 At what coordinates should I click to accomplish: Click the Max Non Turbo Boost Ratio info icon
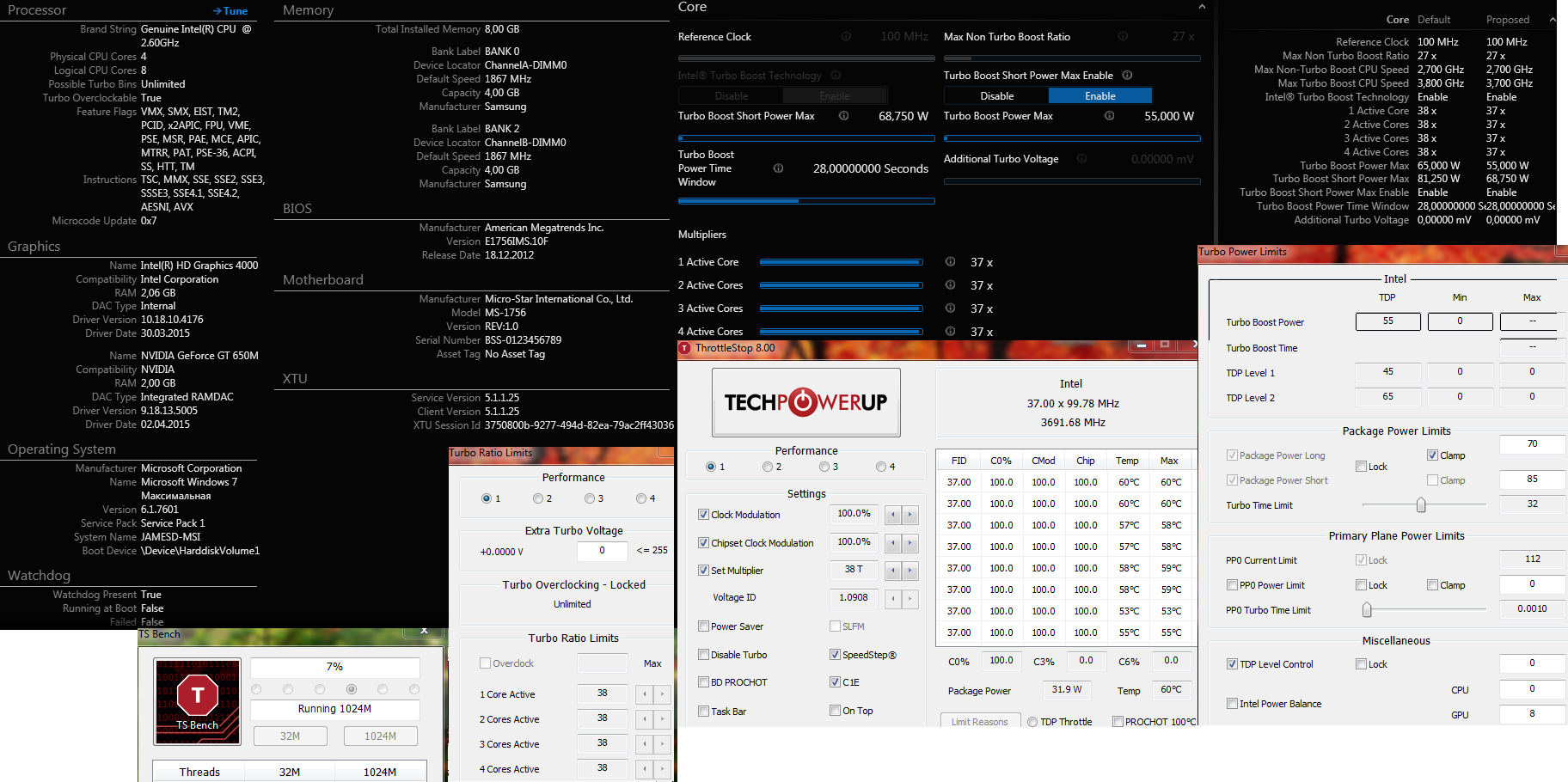pos(1123,36)
